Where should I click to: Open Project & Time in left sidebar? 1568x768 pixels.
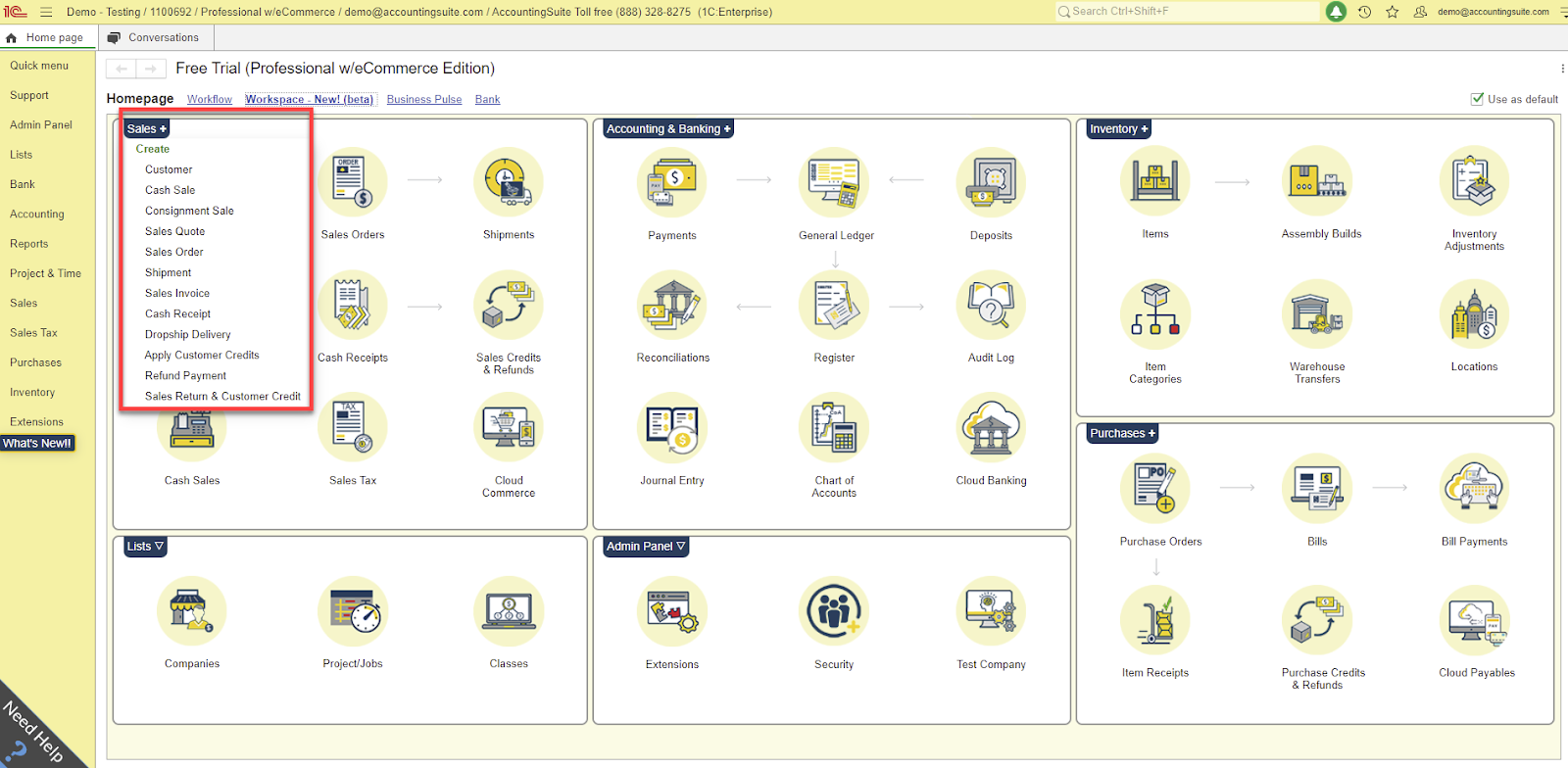coord(46,273)
